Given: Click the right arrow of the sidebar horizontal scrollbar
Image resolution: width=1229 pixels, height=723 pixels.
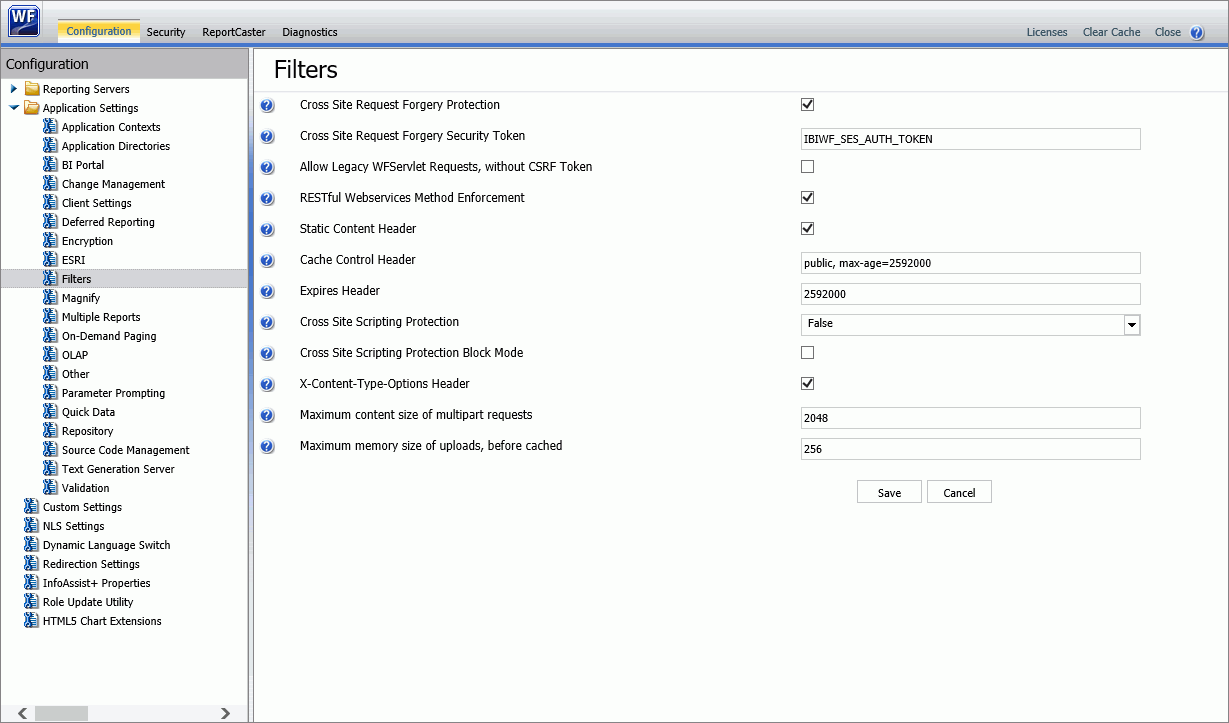Looking at the screenshot, I should point(225,713).
